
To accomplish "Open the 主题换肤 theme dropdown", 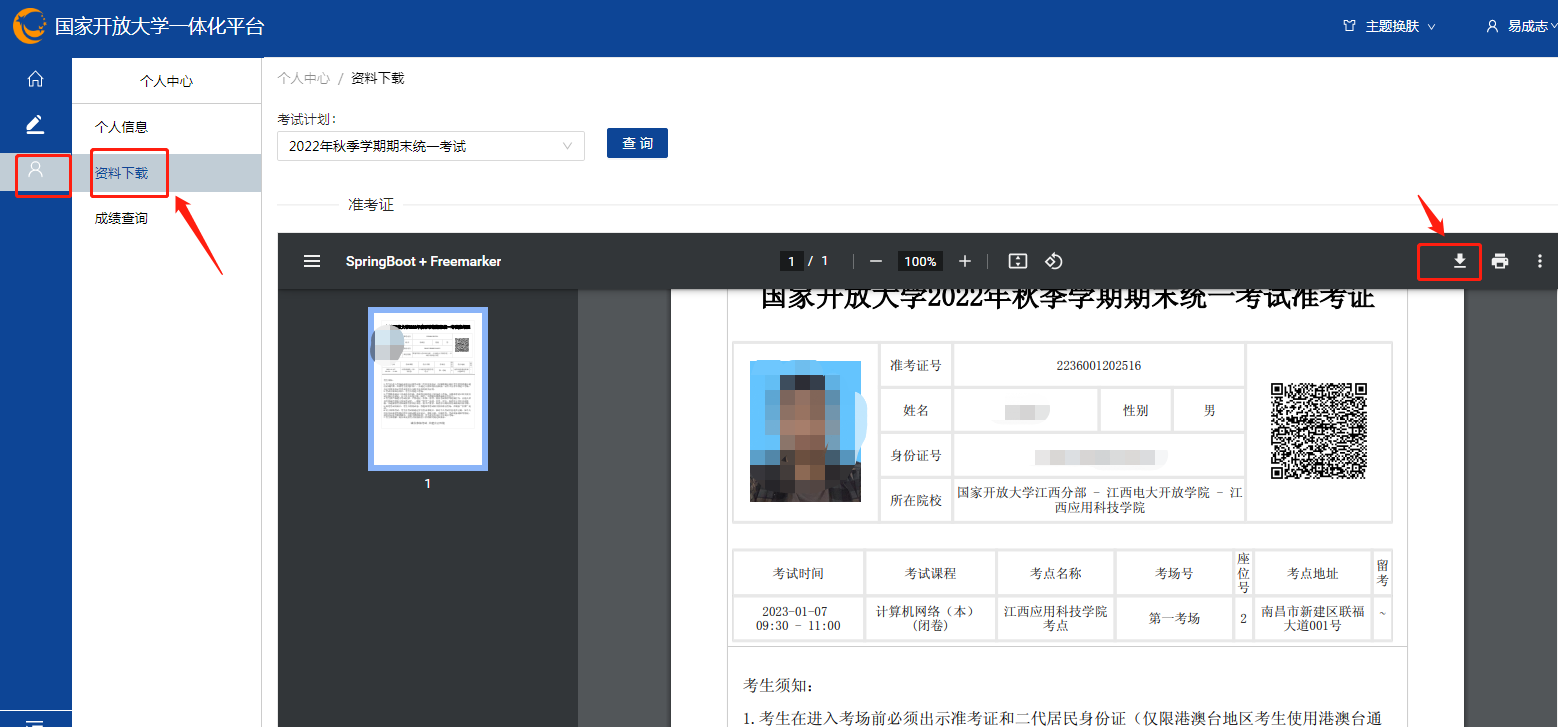I will coord(1389,27).
